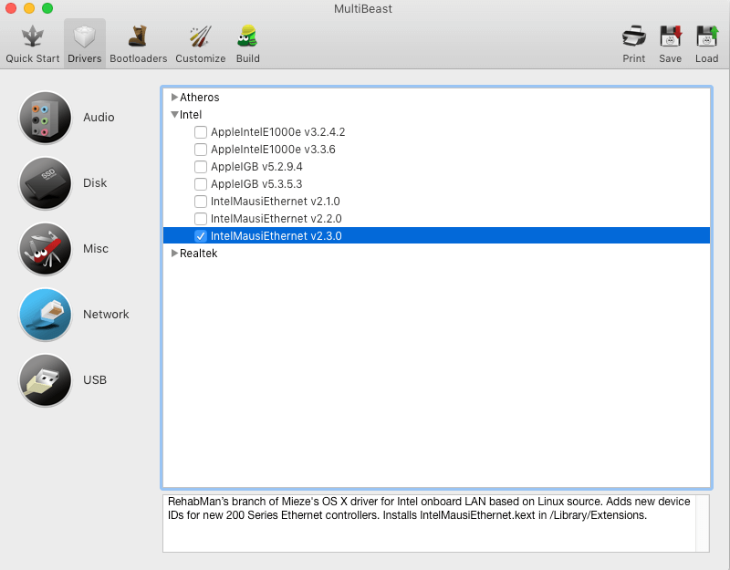
Task: Check the AppleIGB v5.3.5.3 option
Action: click(201, 184)
